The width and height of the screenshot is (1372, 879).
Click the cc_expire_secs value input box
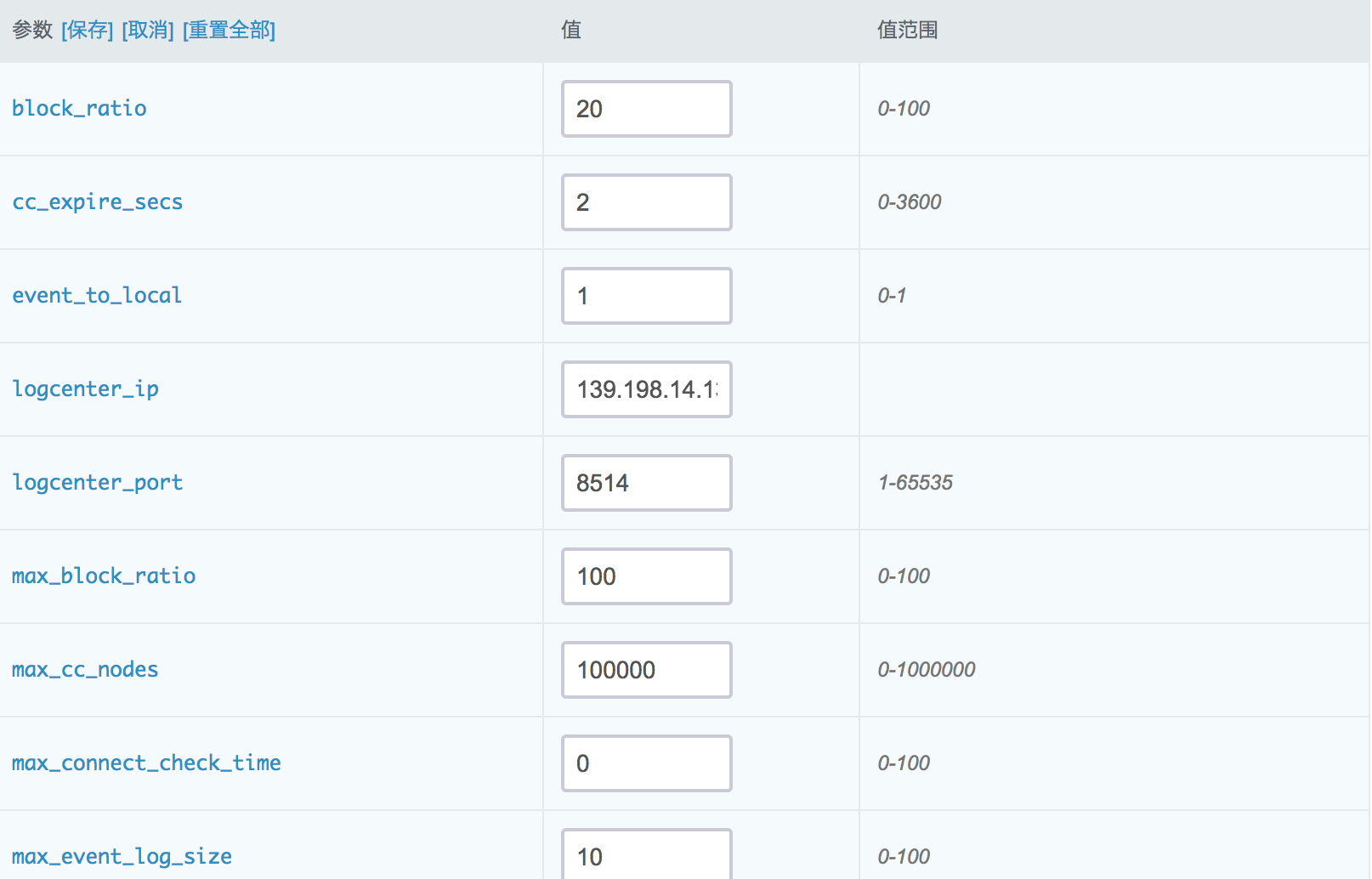click(646, 202)
